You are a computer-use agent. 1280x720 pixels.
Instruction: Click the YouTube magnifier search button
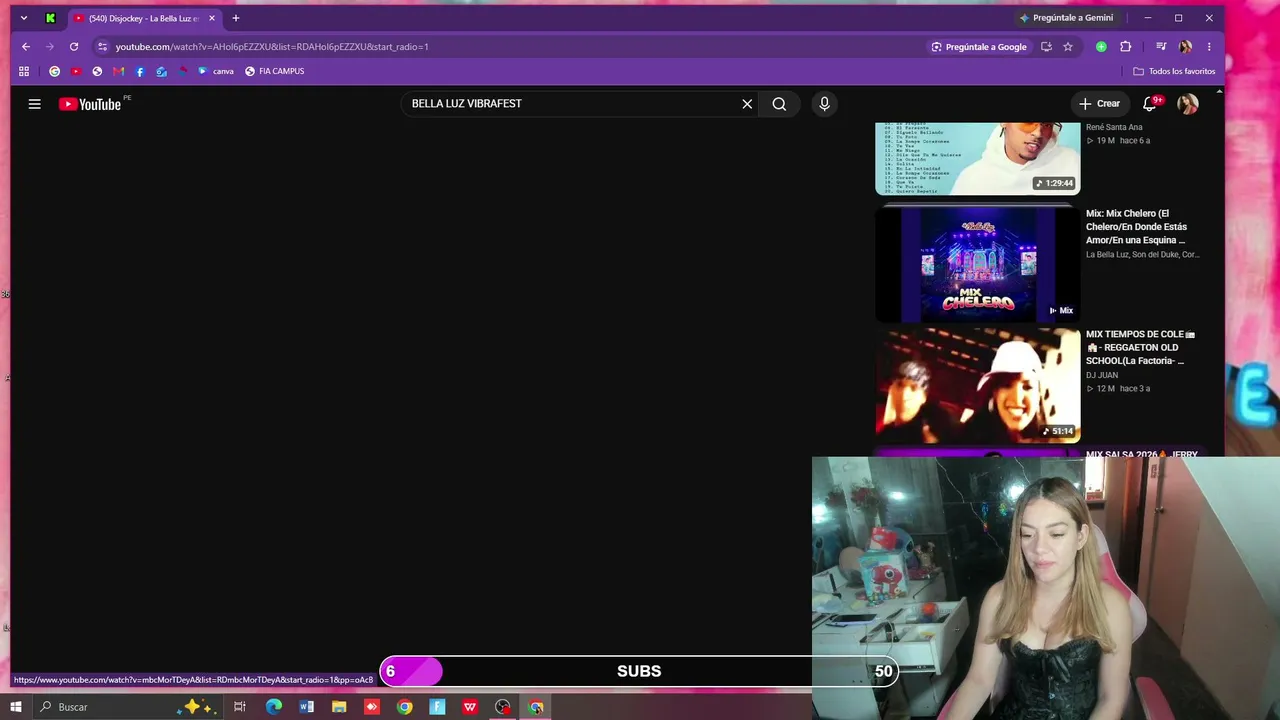pyautogui.click(x=779, y=104)
